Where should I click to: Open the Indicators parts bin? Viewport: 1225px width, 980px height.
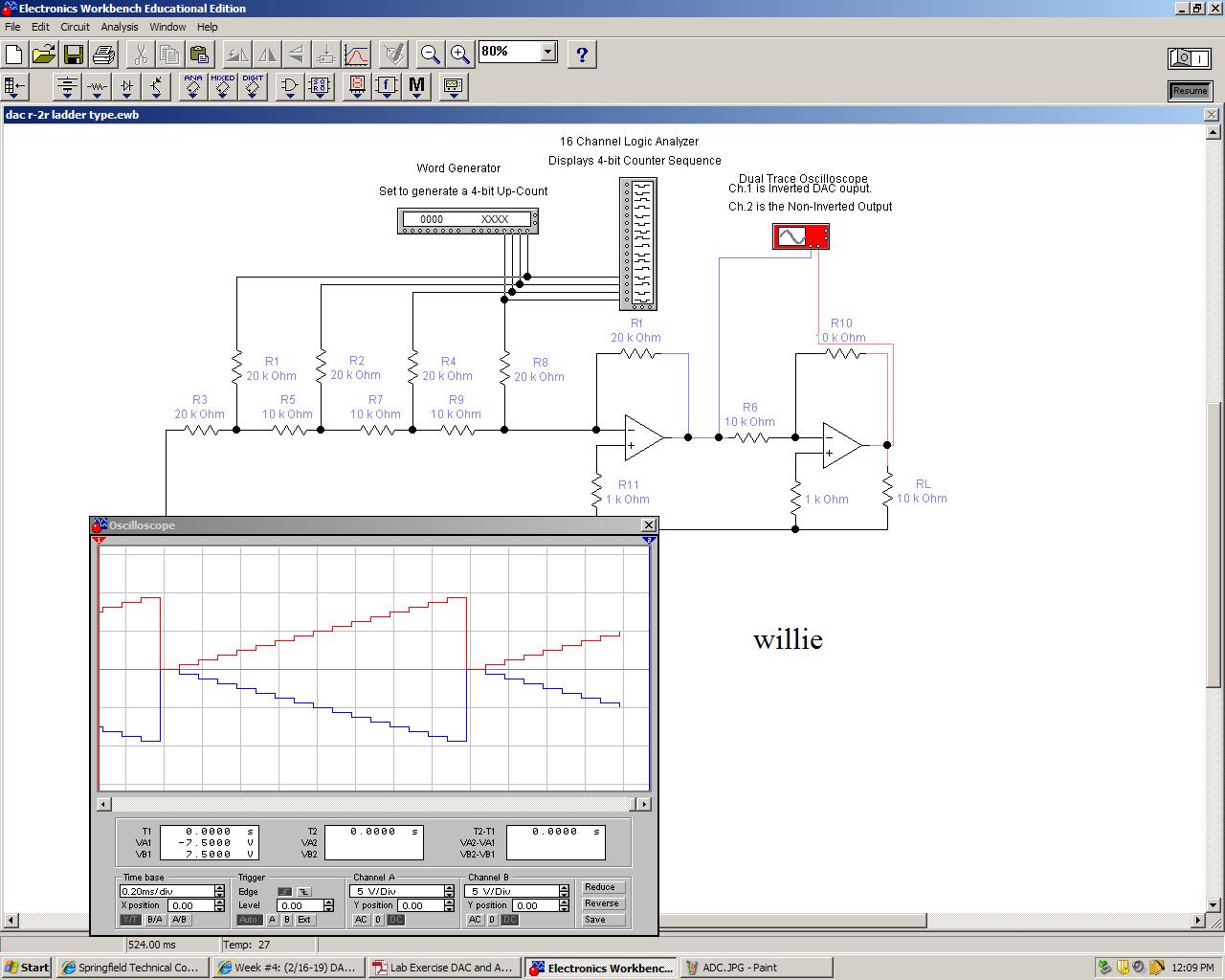coord(357,87)
